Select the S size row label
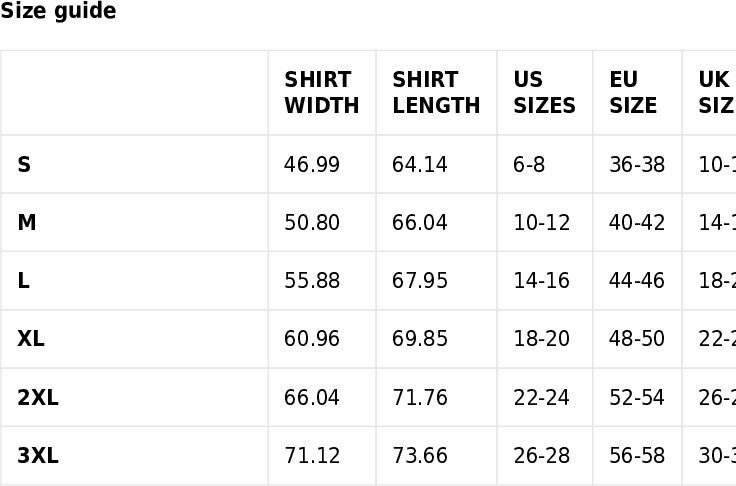 pyautogui.click(x=24, y=165)
